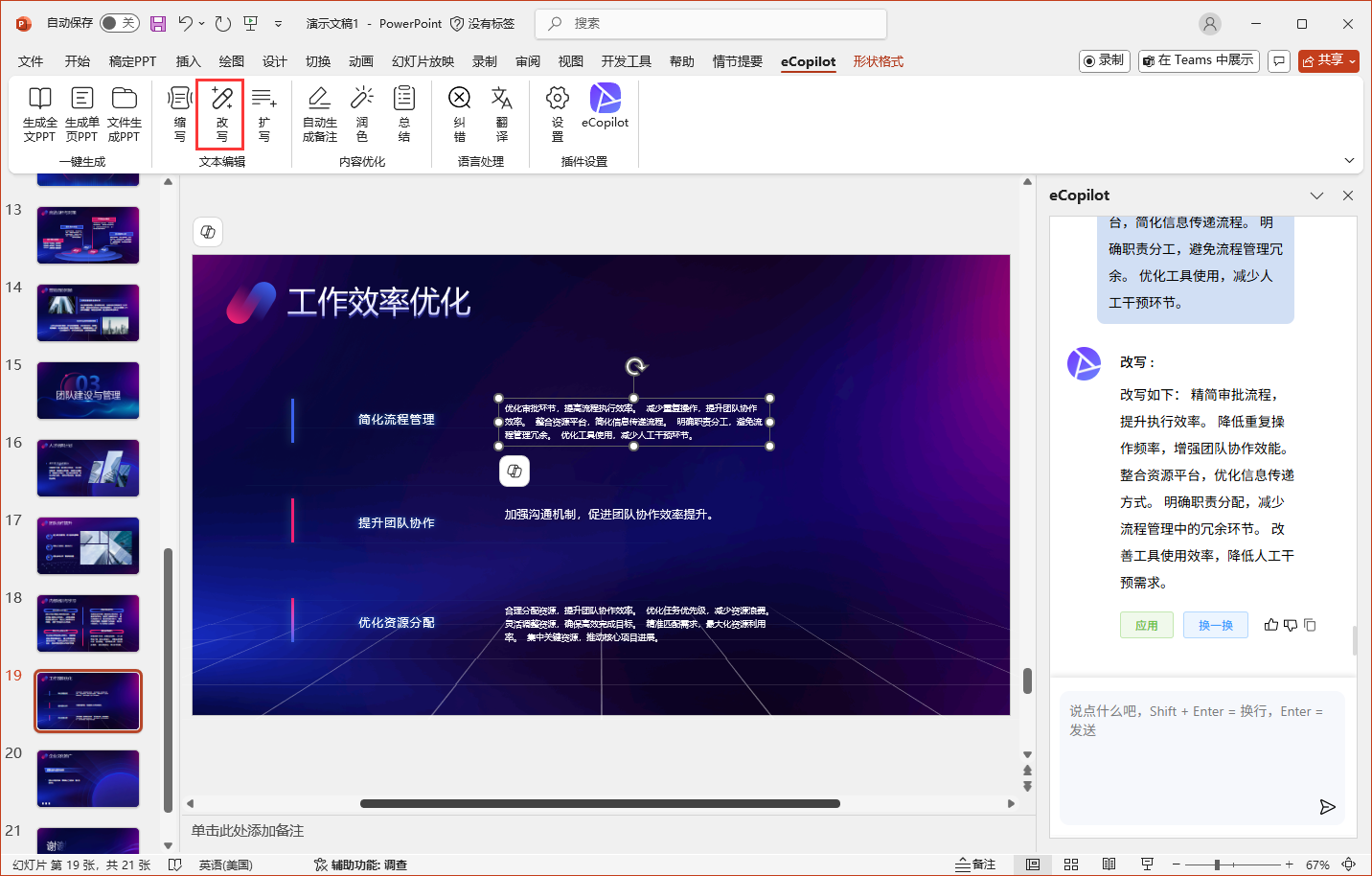Select the 润色 polish tool
1372x876 pixels.
(x=361, y=114)
